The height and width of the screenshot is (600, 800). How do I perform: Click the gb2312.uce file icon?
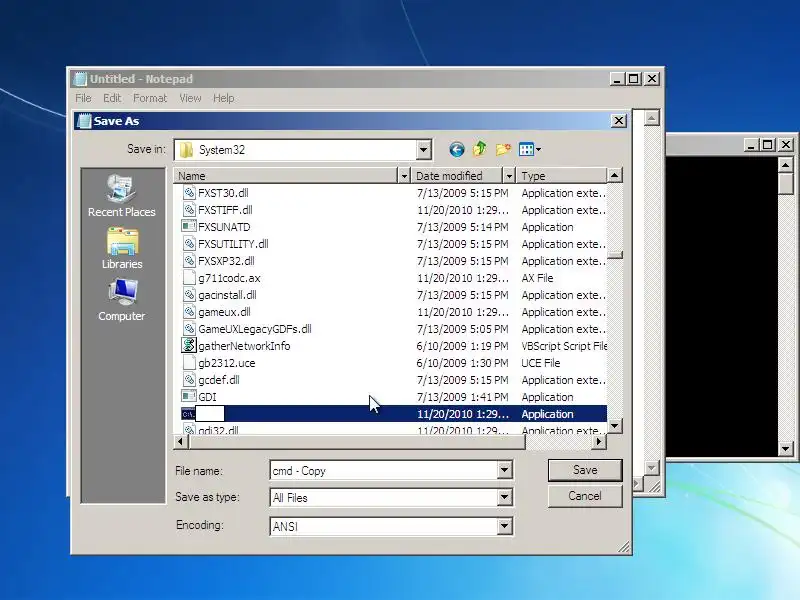click(x=189, y=363)
